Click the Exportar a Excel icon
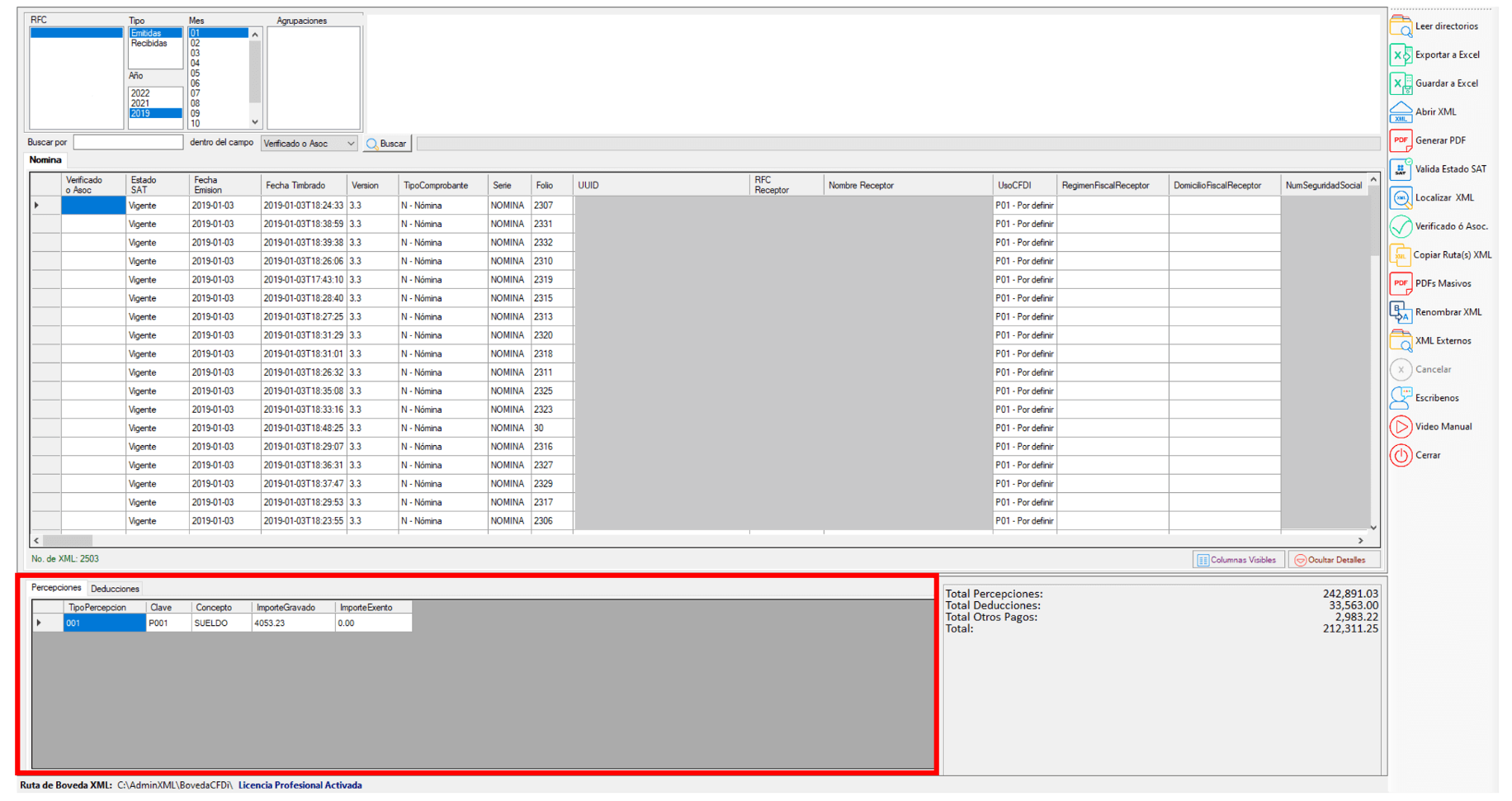Image resolution: width=1512 pixels, height=801 pixels. click(x=1401, y=55)
